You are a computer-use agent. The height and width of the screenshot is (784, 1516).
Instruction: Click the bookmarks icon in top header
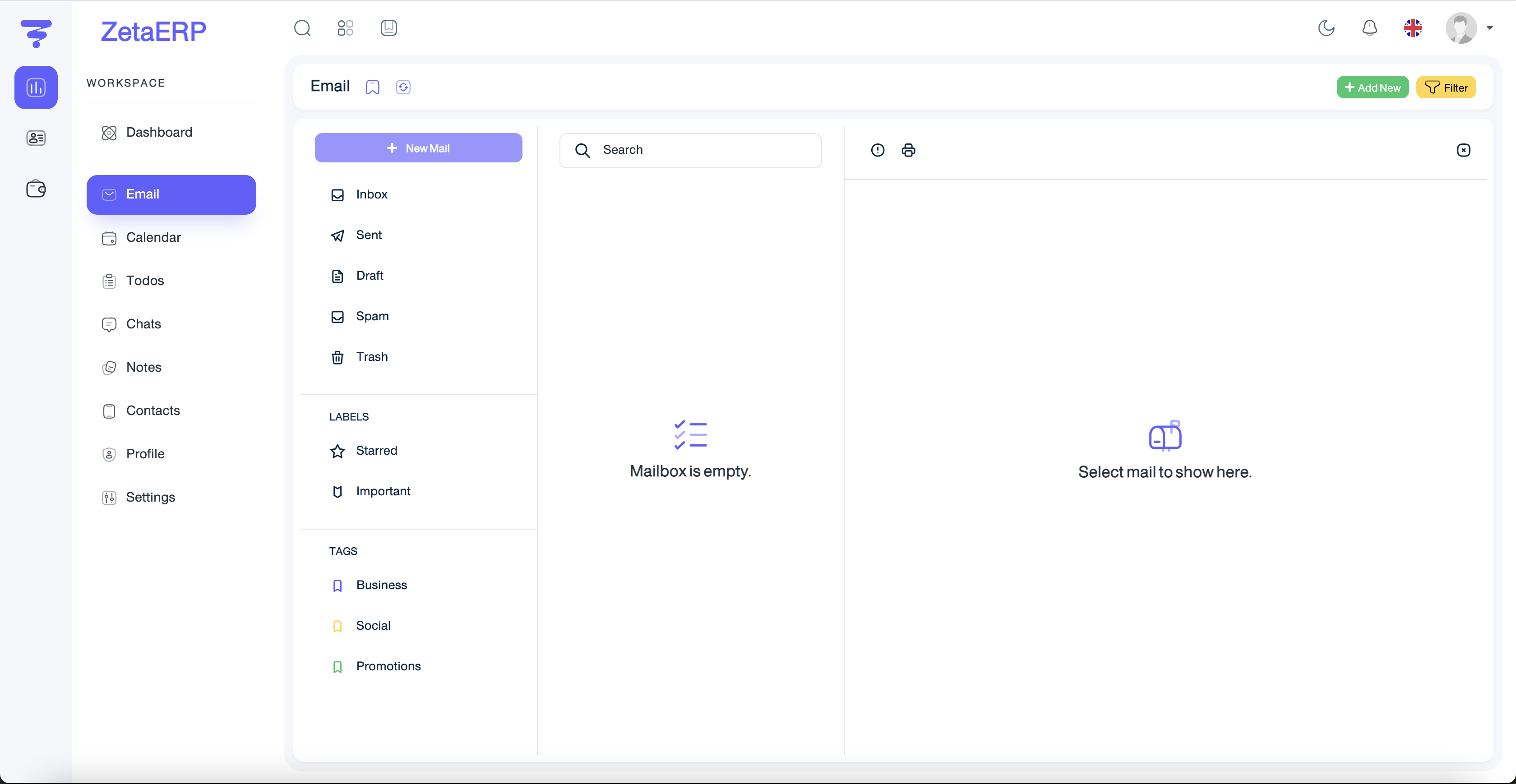389,28
